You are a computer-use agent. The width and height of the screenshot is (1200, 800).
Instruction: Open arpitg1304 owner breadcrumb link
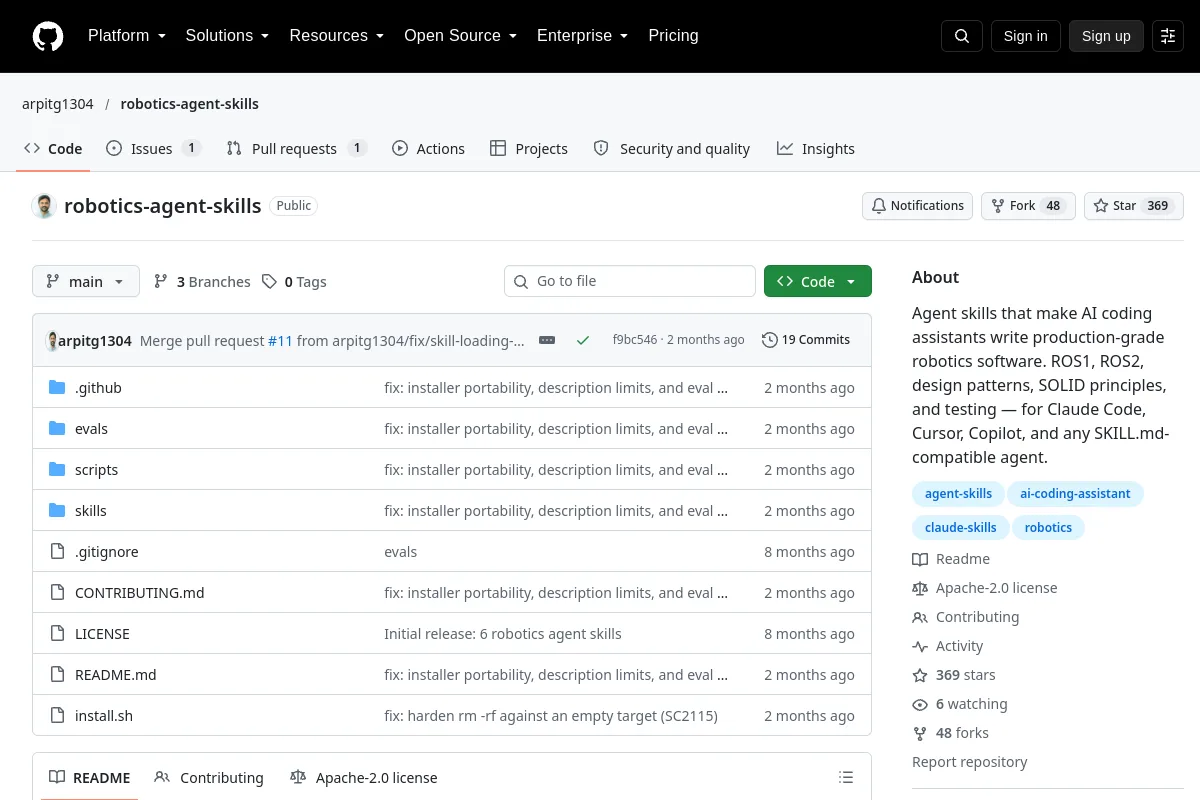[58, 104]
